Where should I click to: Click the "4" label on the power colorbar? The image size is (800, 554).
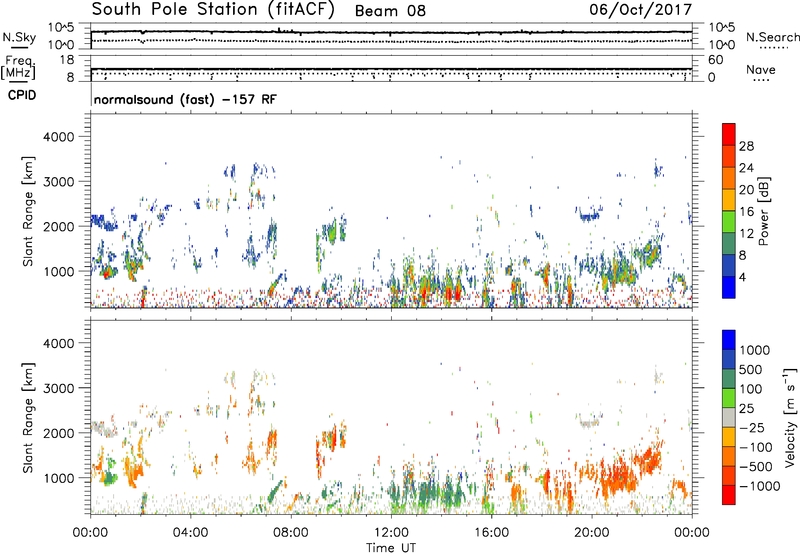click(742, 278)
